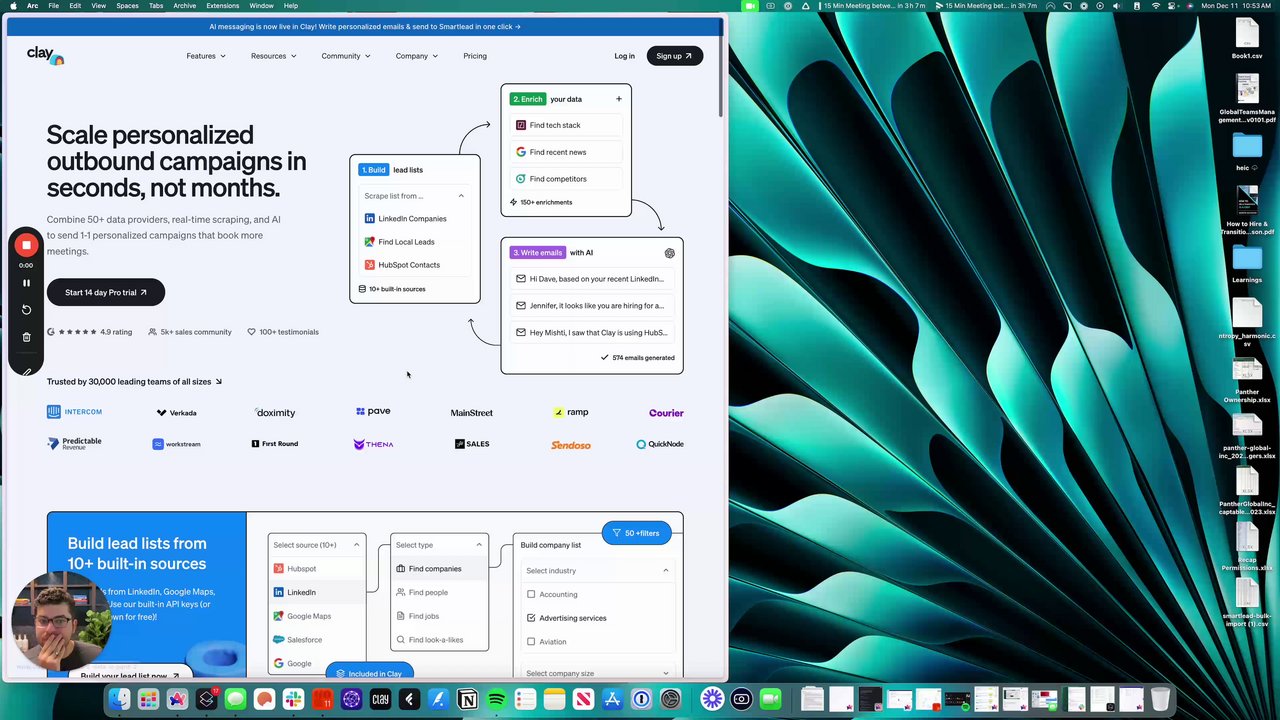This screenshot has height=720, width=1280.
Task: Click 'Start 14 day Pro trial' button
Action: point(105,292)
